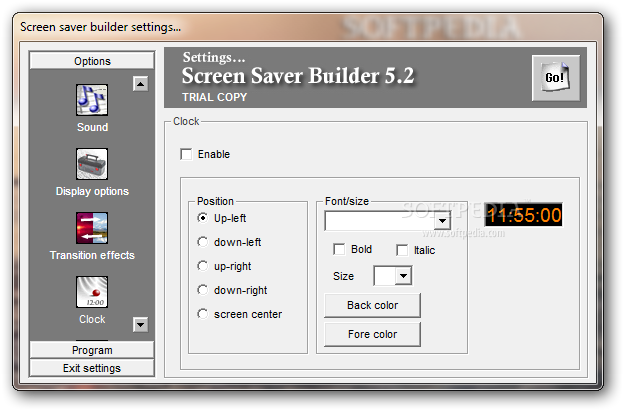Image resolution: width=624 pixels, height=411 pixels.
Task: Select down-right position radio button
Action: pyautogui.click(x=203, y=290)
